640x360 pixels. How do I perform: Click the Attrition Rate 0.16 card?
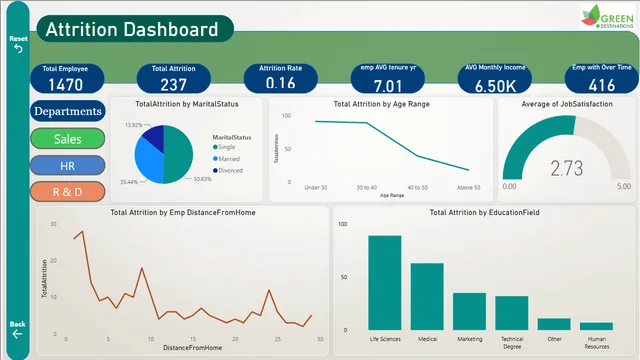point(280,78)
